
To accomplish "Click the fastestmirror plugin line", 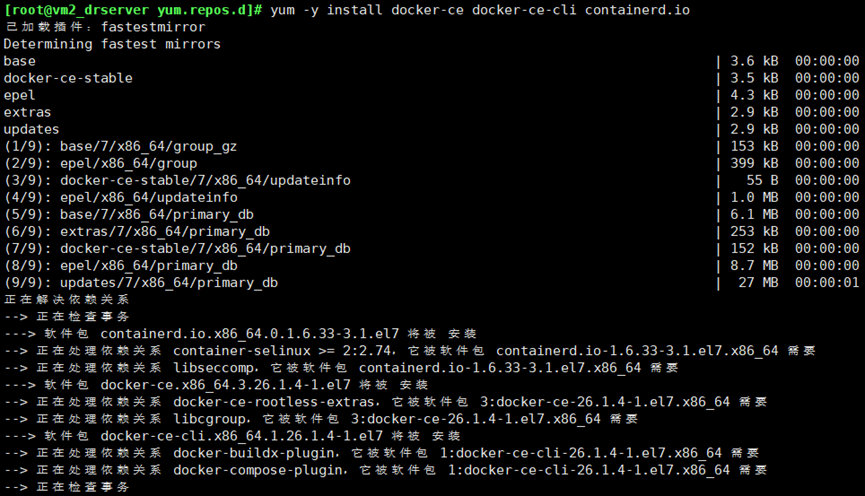I will point(105,27).
